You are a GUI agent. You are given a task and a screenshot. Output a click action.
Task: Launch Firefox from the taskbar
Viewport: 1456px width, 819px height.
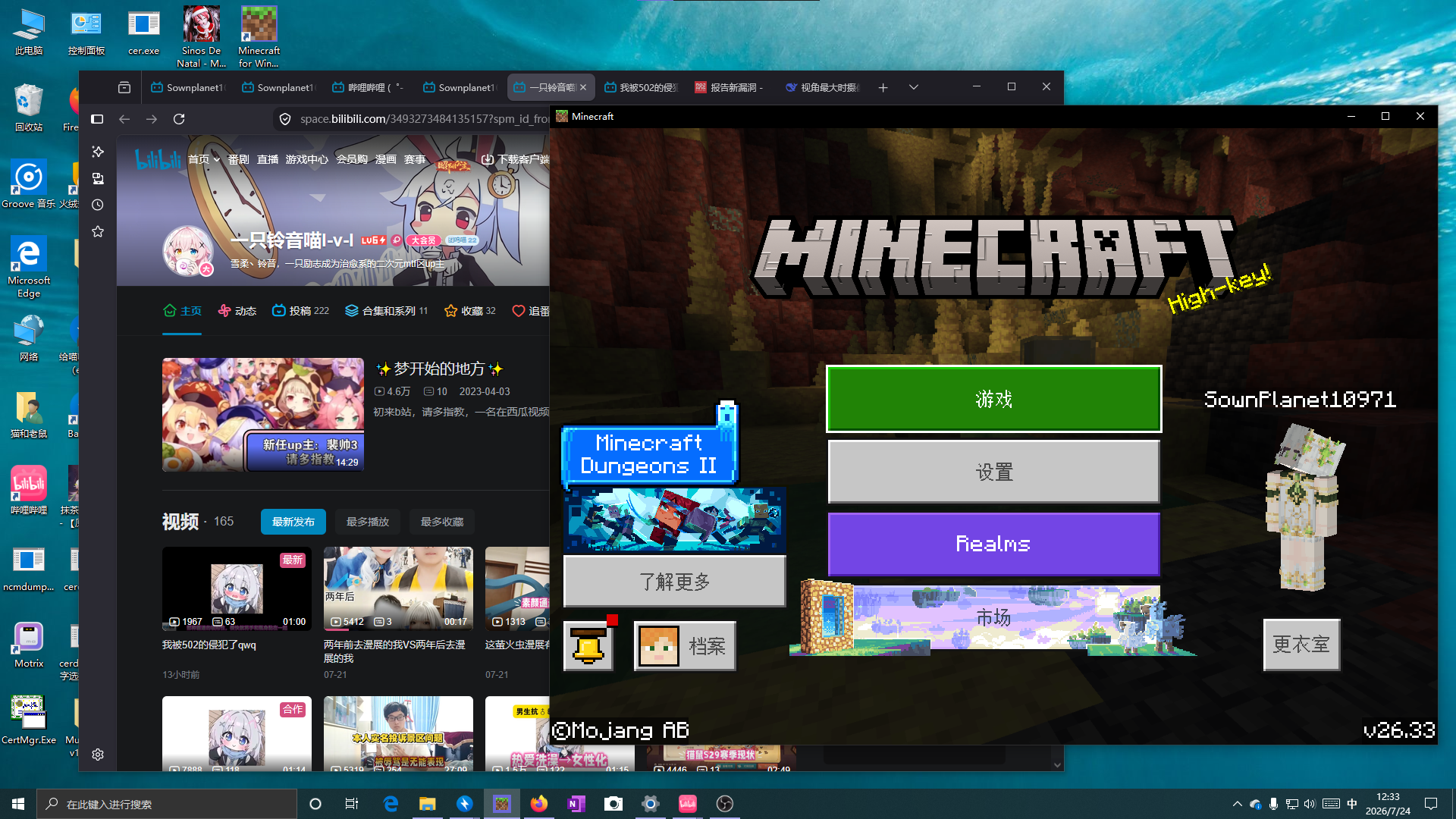(539, 804)
